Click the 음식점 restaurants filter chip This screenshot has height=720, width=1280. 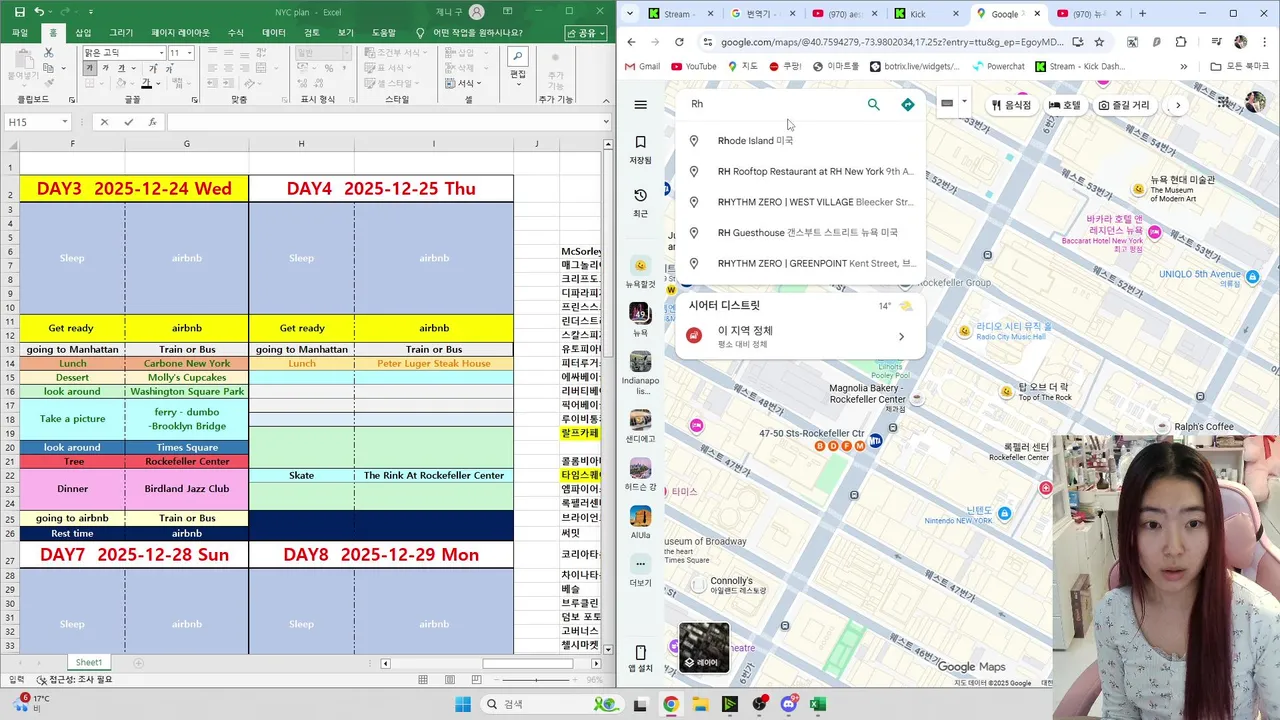[x=1011, y=105]
